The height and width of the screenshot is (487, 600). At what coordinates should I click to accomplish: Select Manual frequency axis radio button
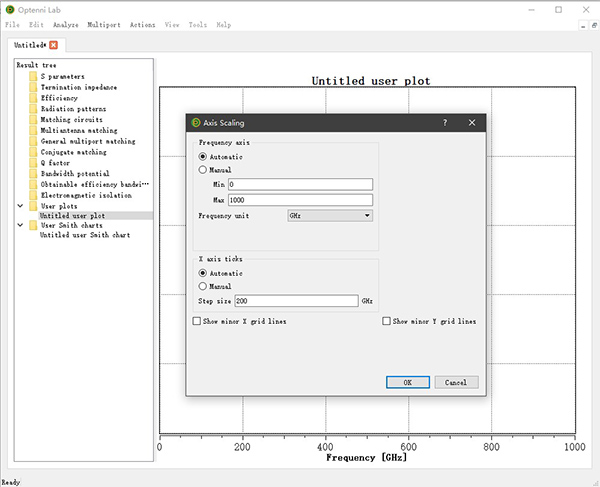click(x=204, y=170)
